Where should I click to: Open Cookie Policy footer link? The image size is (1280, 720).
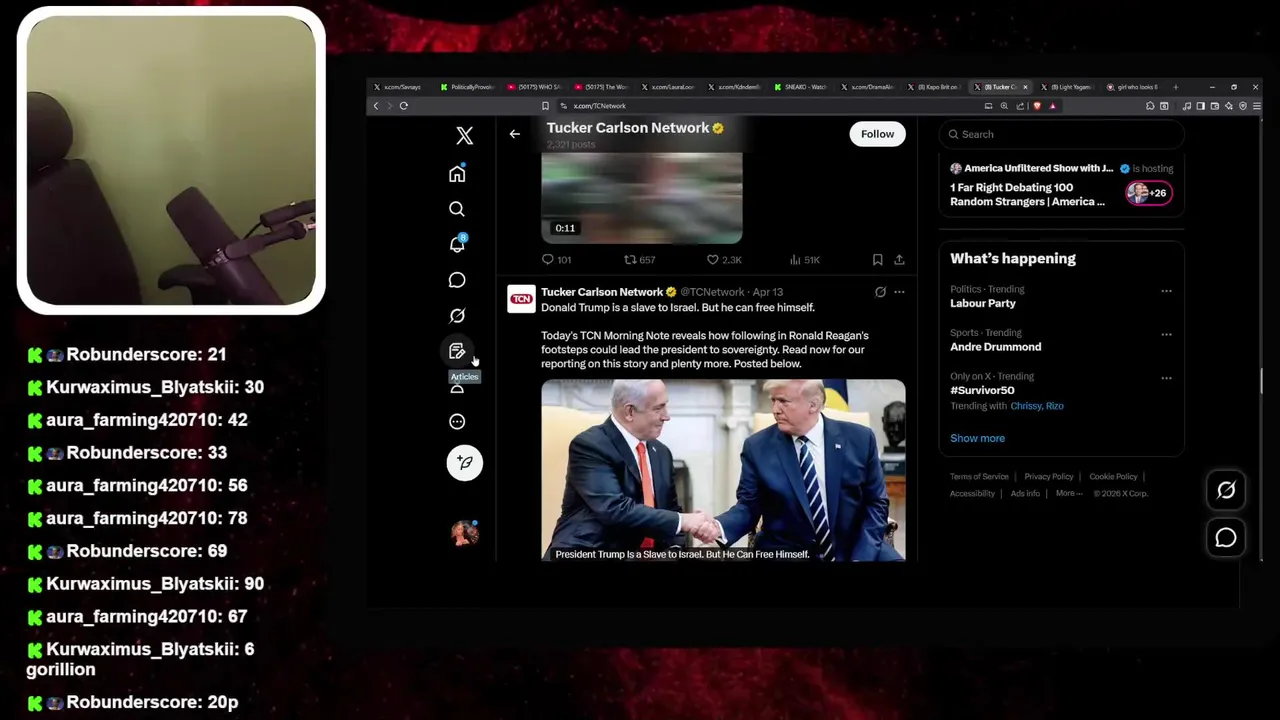pyautogui.click(x=1113, y=477)
